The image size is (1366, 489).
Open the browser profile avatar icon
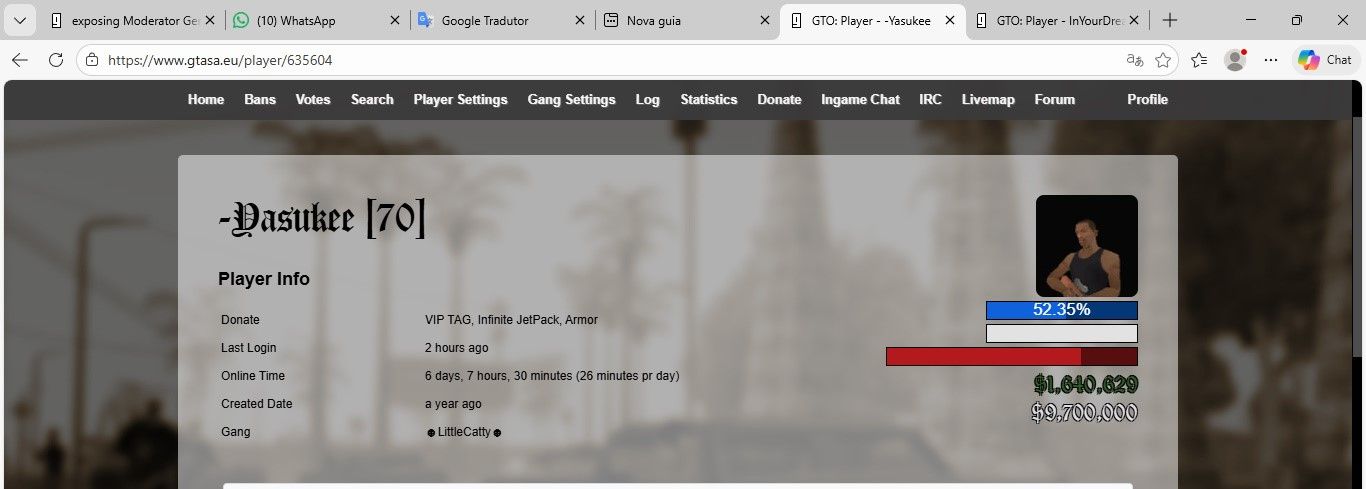pos(1235,60)
